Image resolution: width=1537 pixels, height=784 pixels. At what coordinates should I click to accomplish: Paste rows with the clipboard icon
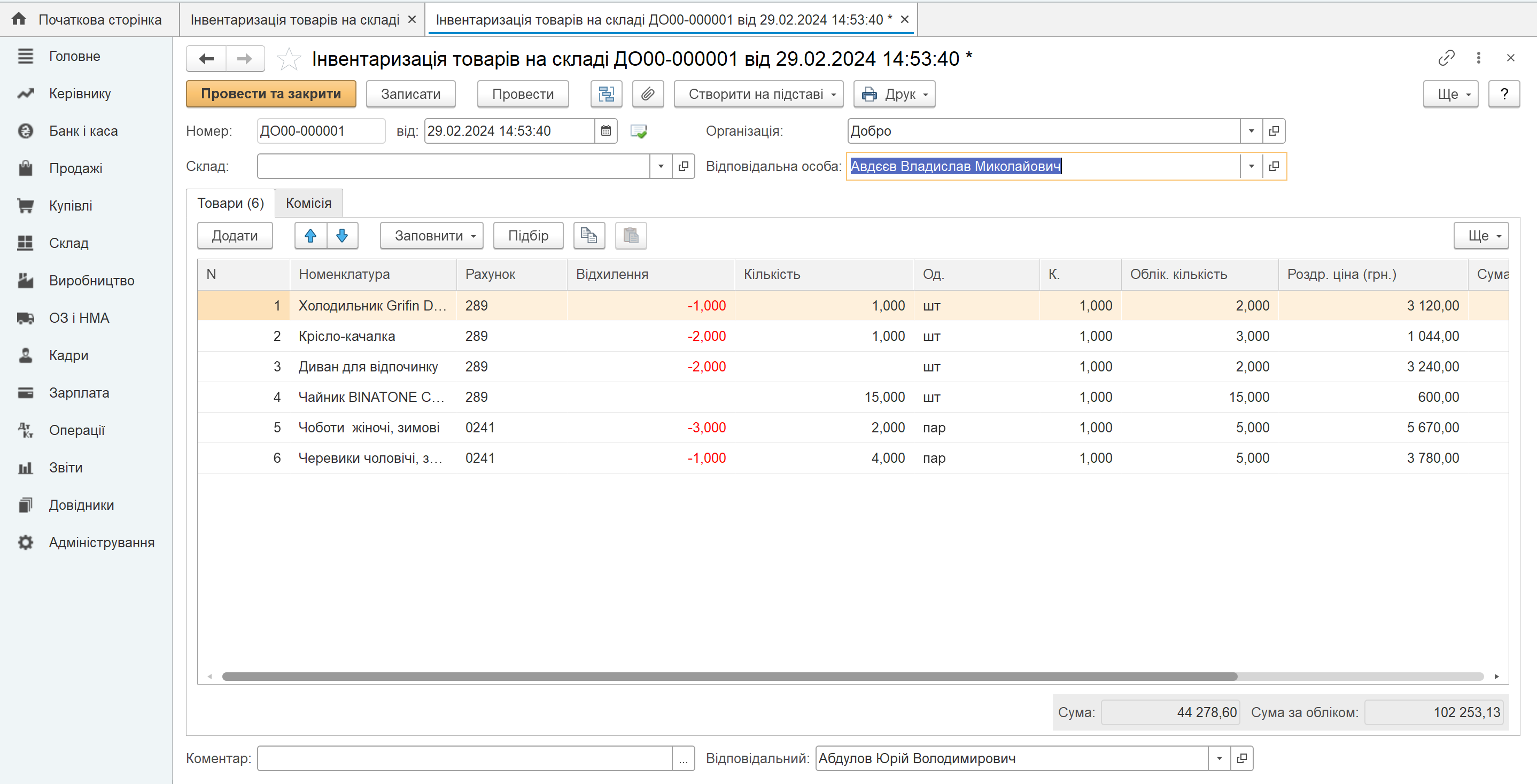[631, 236]
